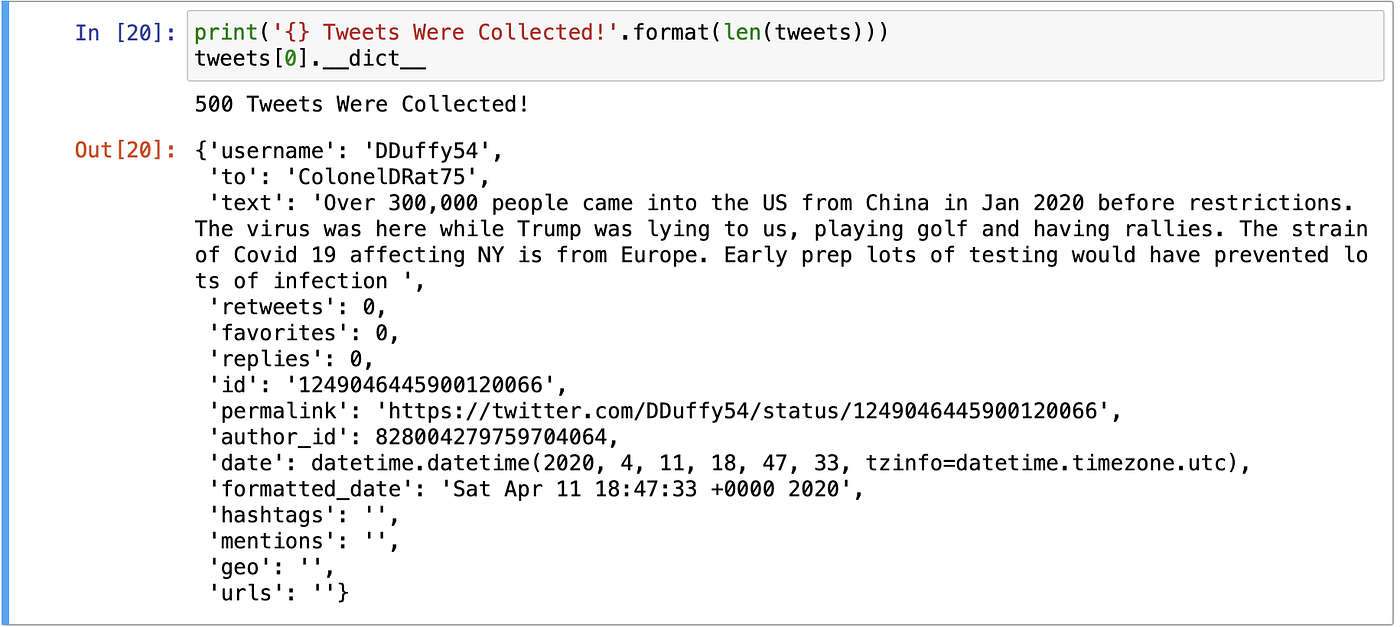This screenshot has width=1400, height=627.
Task: Click the 'replies': 0 output line
Action: (x=290, y=359)
